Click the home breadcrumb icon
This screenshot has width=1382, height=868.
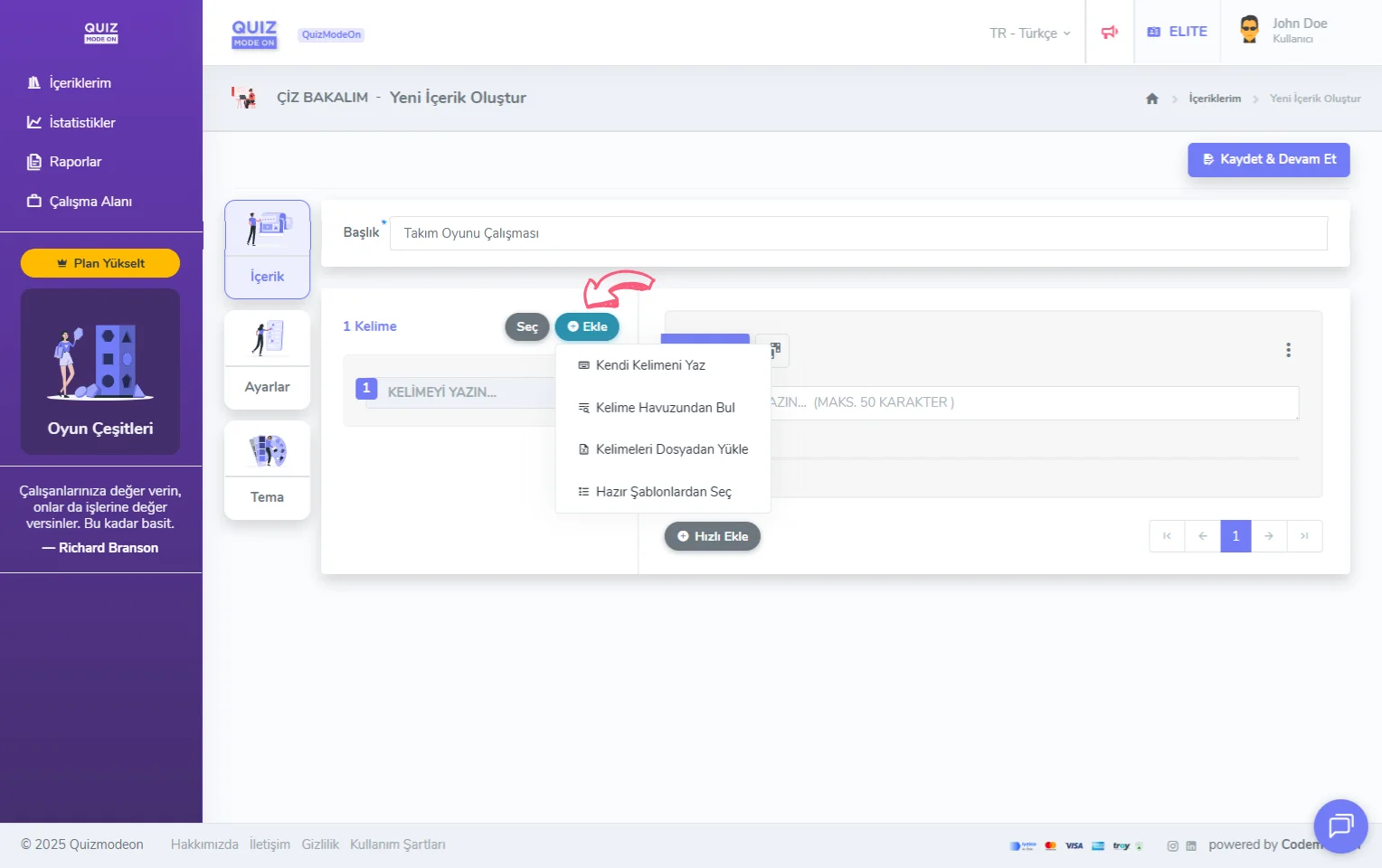tap(1151, 99)
